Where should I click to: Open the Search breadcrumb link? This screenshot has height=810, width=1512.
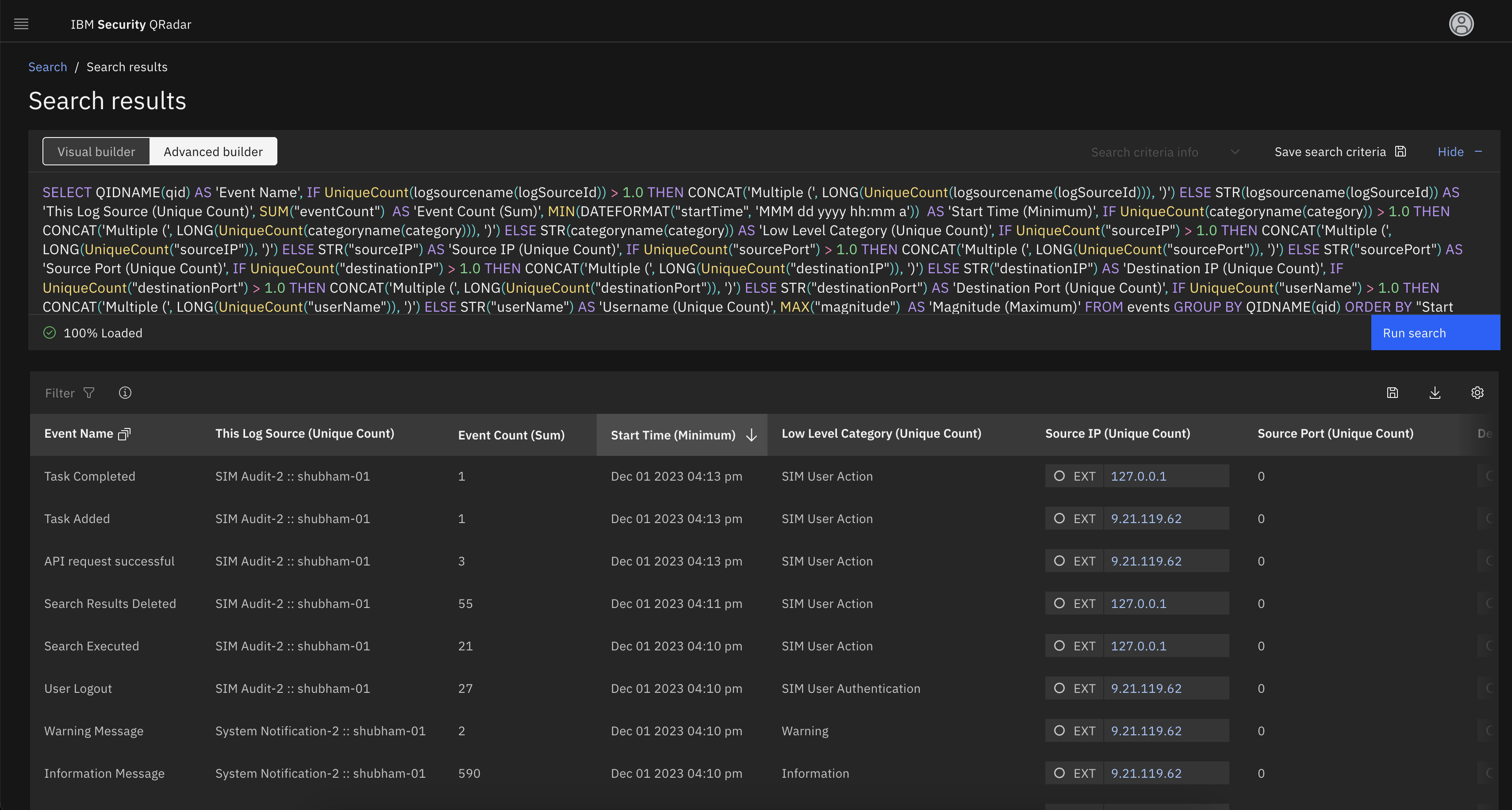(x=47, y=66)
